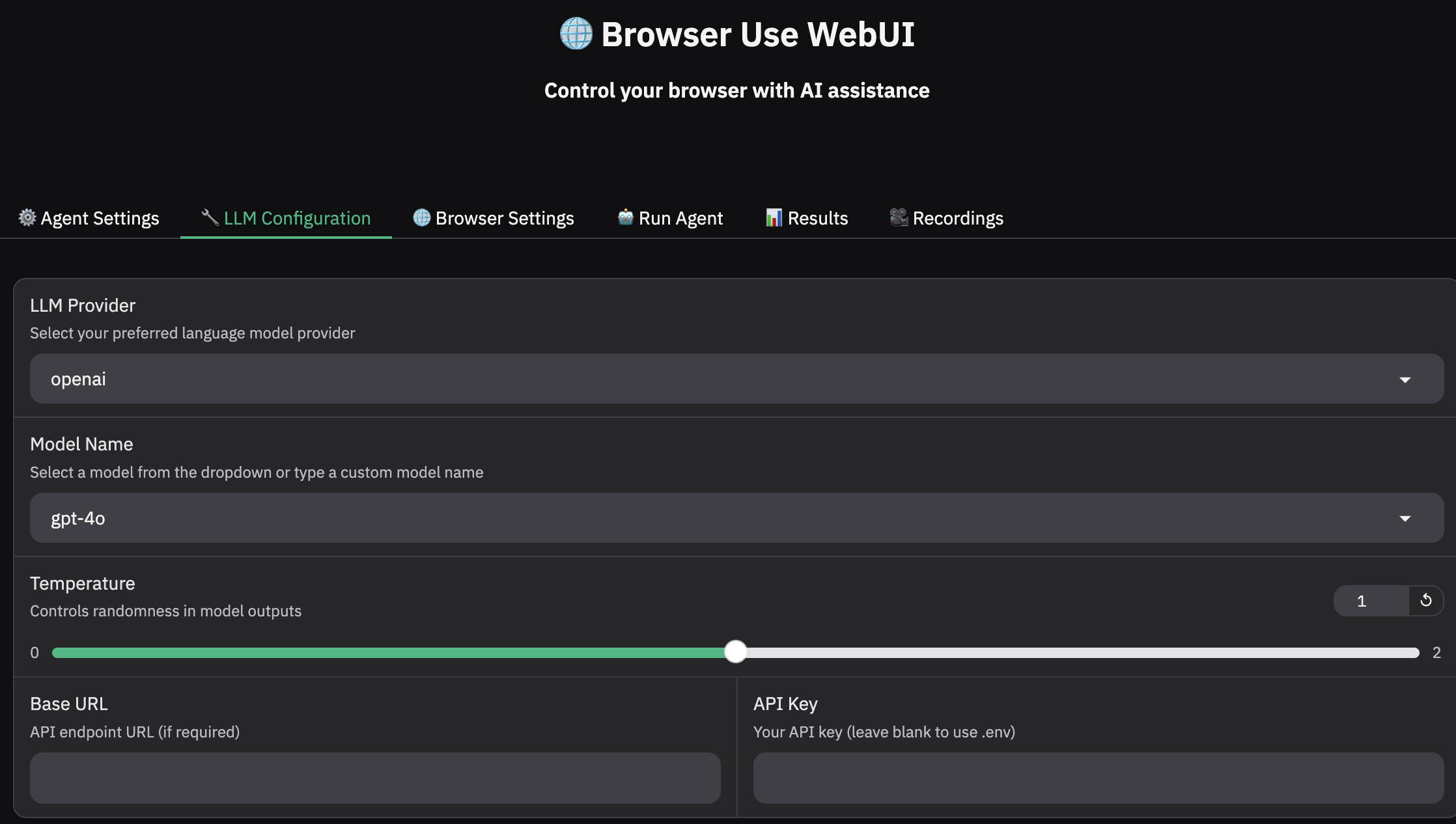Click the camera icon beside Recordings
Image resolution: width=1456 pixels, height=824 pixels.
(899, 217)
